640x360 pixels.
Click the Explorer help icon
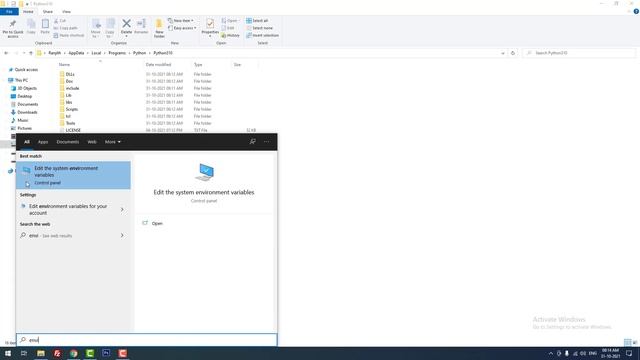click(x=636, y=11)
